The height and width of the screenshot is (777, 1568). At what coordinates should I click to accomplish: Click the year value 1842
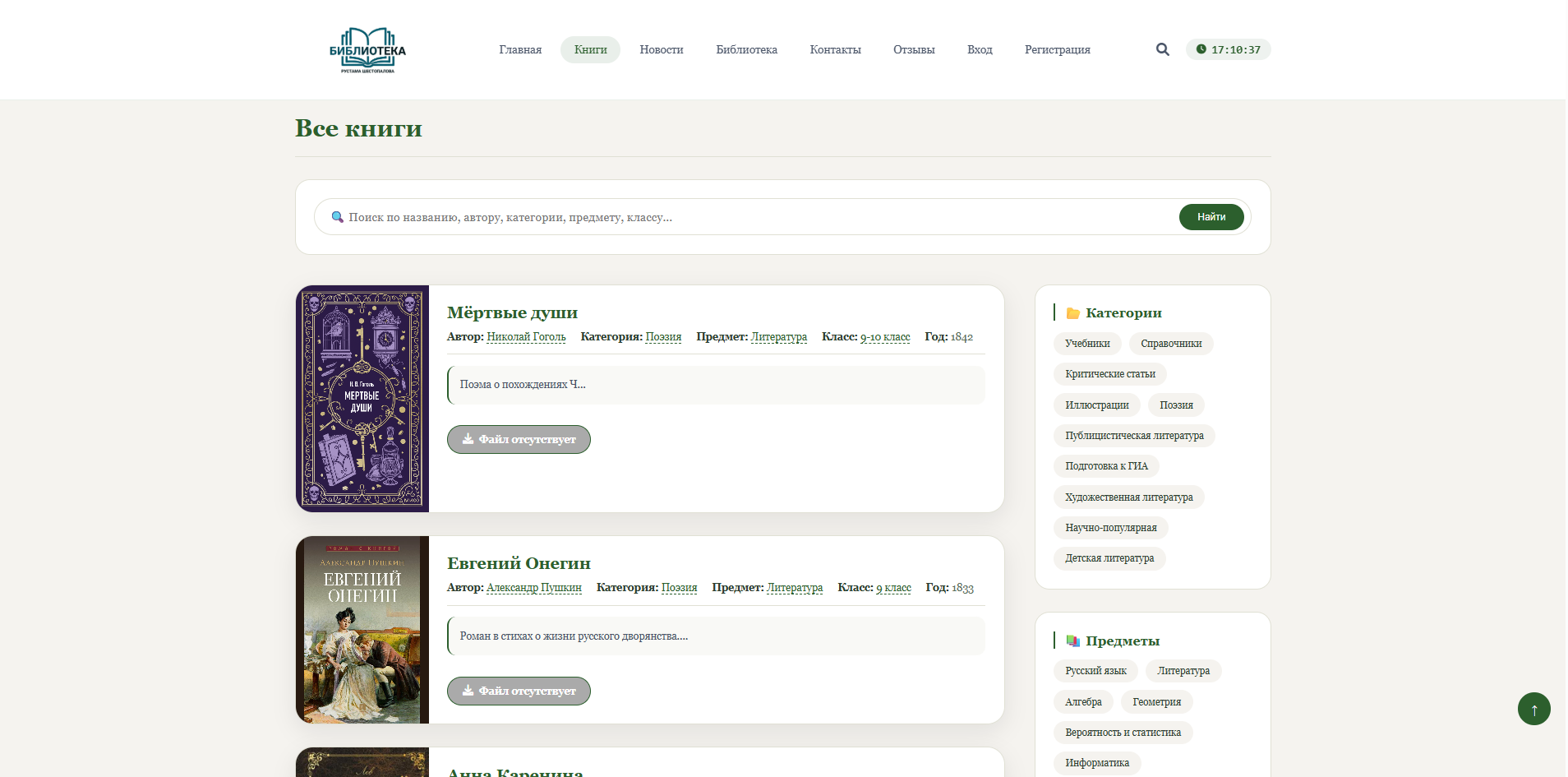coord(962,337)
